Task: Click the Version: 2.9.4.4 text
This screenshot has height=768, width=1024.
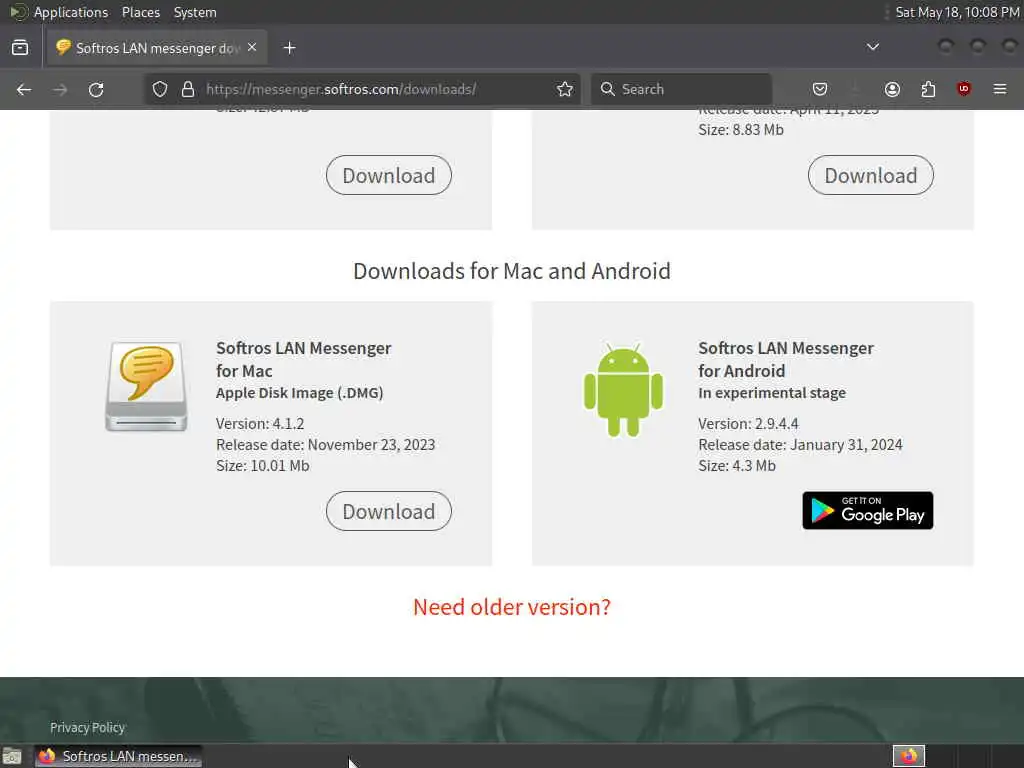Action: tap(748, 424)
